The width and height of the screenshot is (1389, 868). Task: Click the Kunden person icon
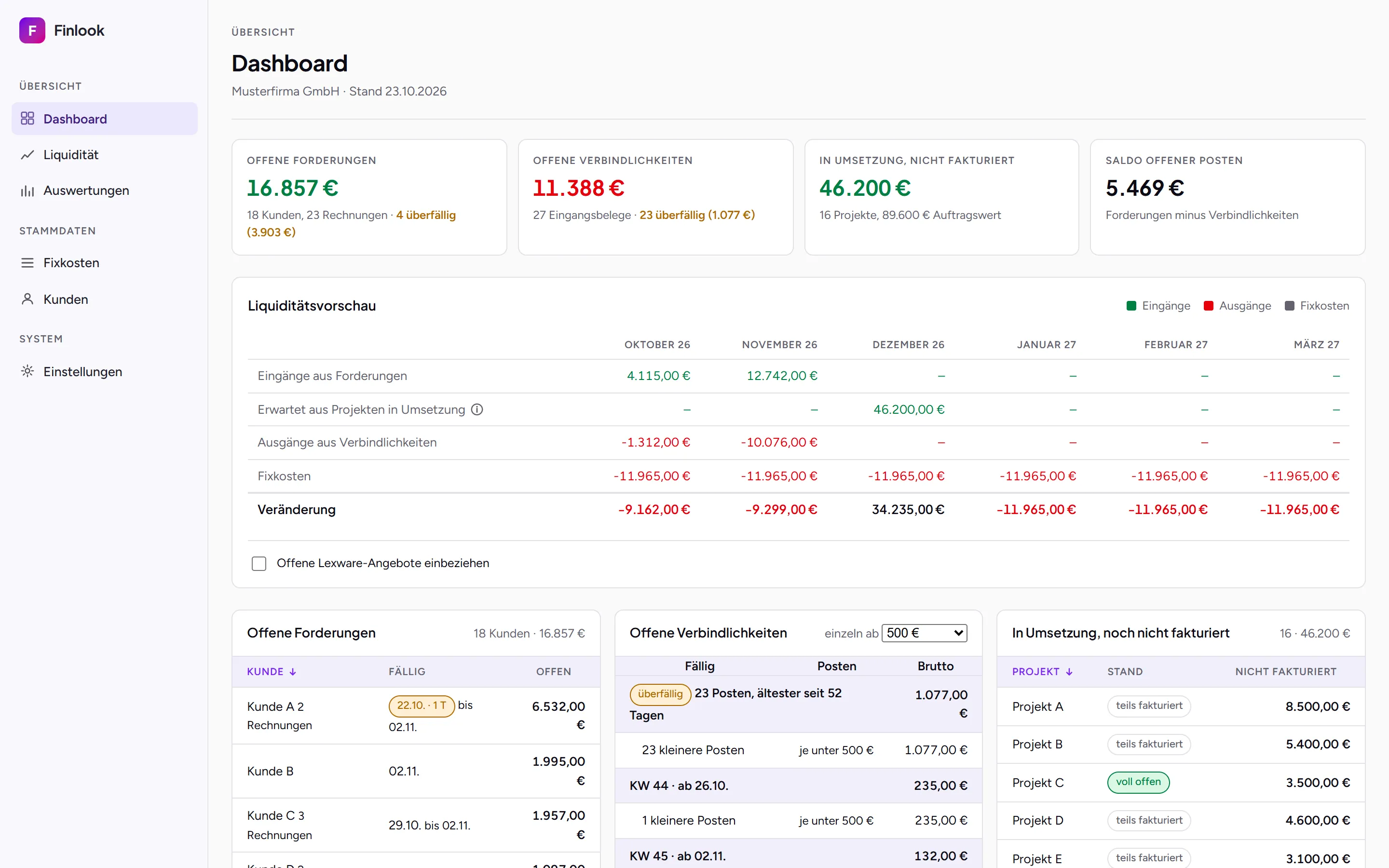click(x=27, y=299)
